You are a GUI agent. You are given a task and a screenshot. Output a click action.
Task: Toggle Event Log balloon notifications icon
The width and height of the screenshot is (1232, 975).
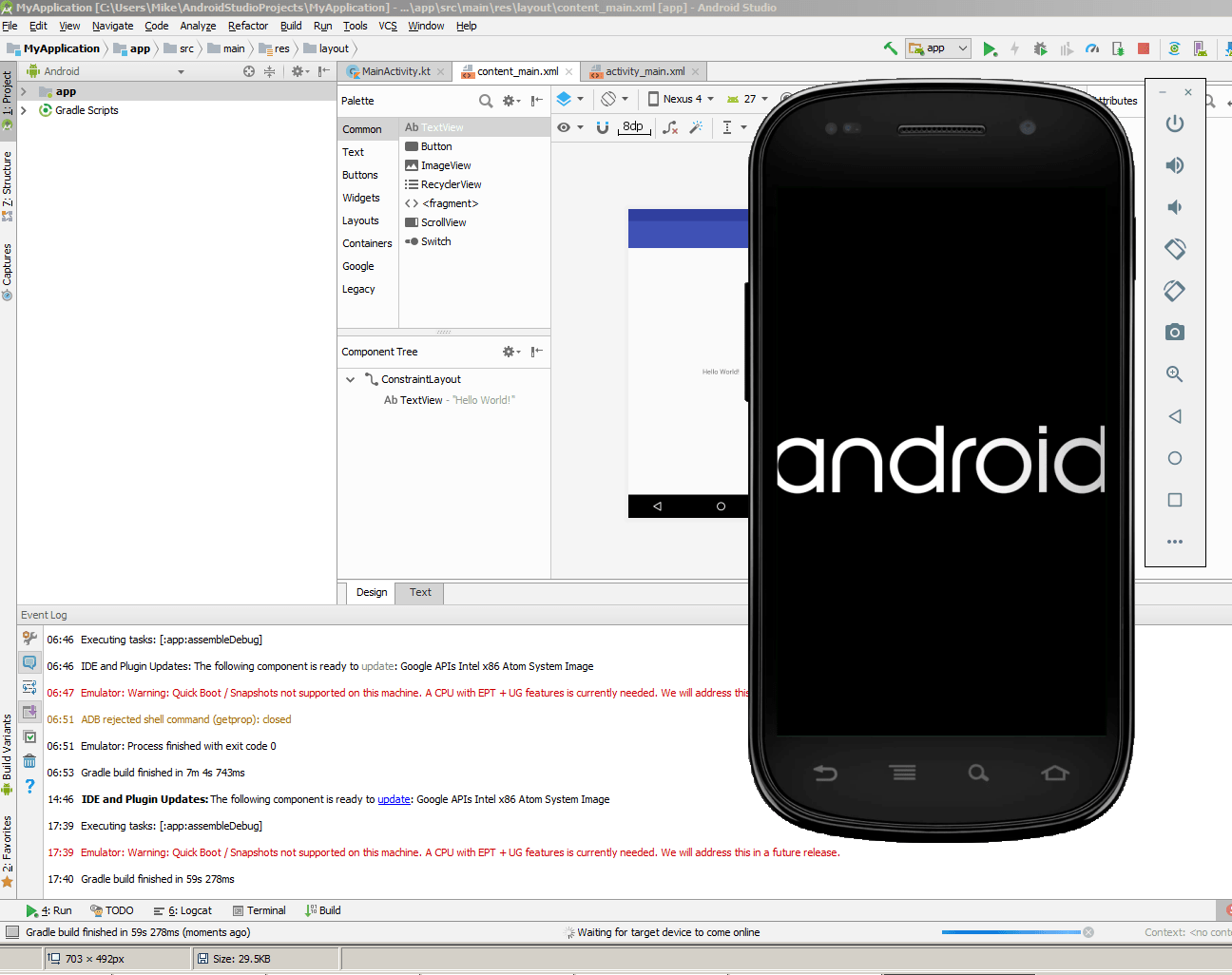click(x=29, y=662)
